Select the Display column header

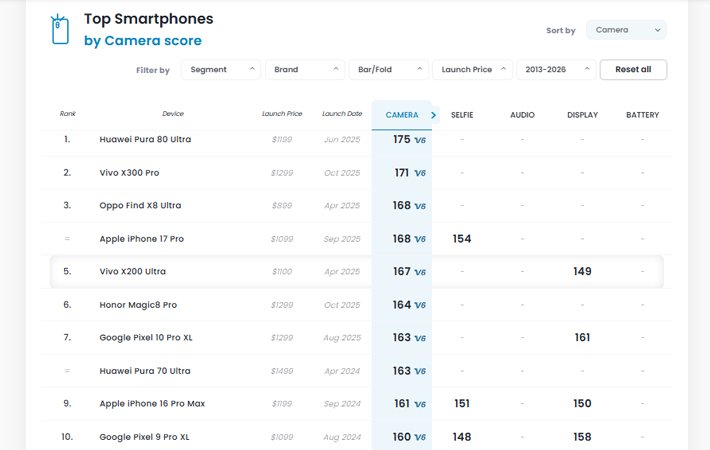(x=582, y=115)
